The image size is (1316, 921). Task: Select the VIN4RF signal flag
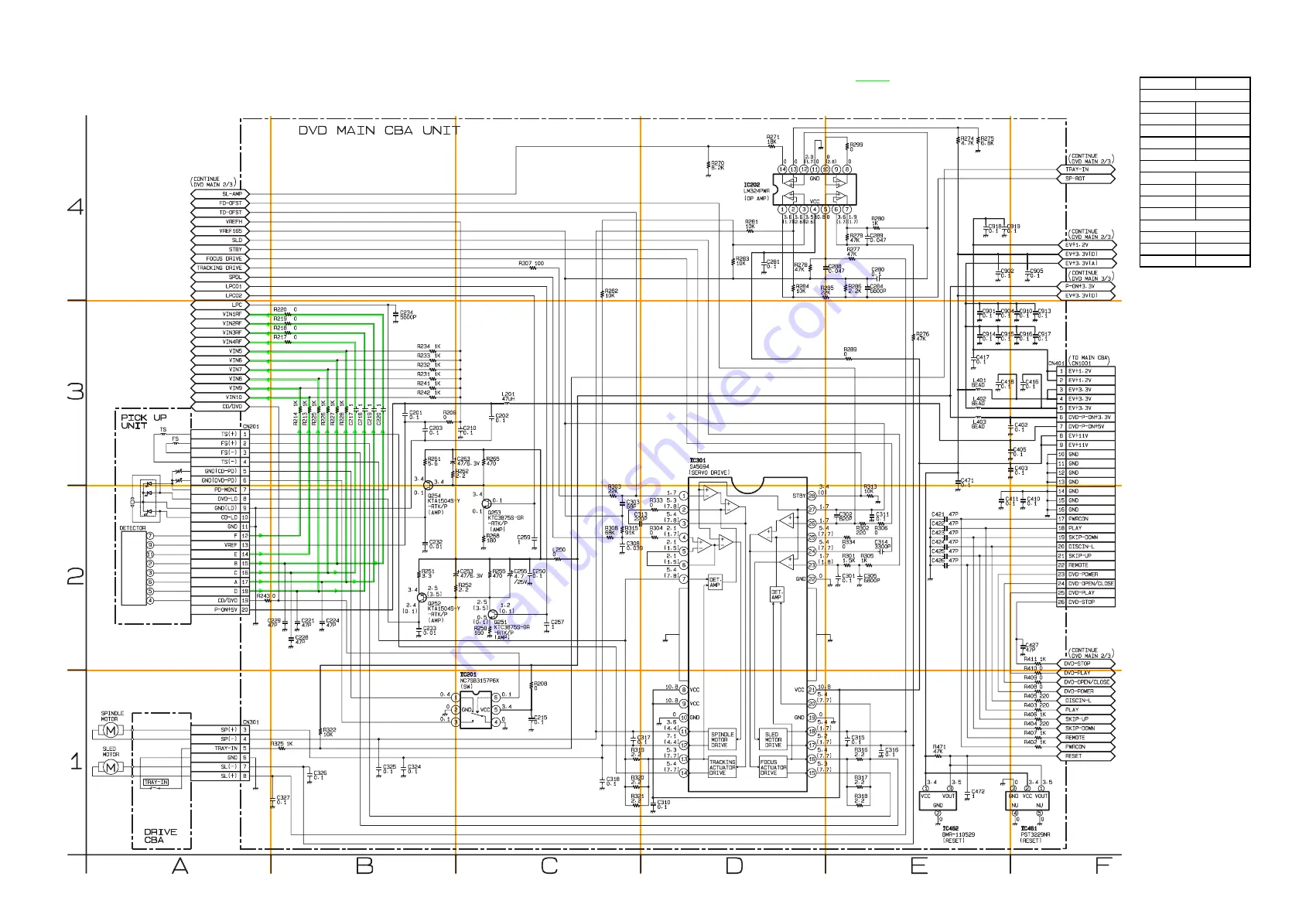point(220,342)
